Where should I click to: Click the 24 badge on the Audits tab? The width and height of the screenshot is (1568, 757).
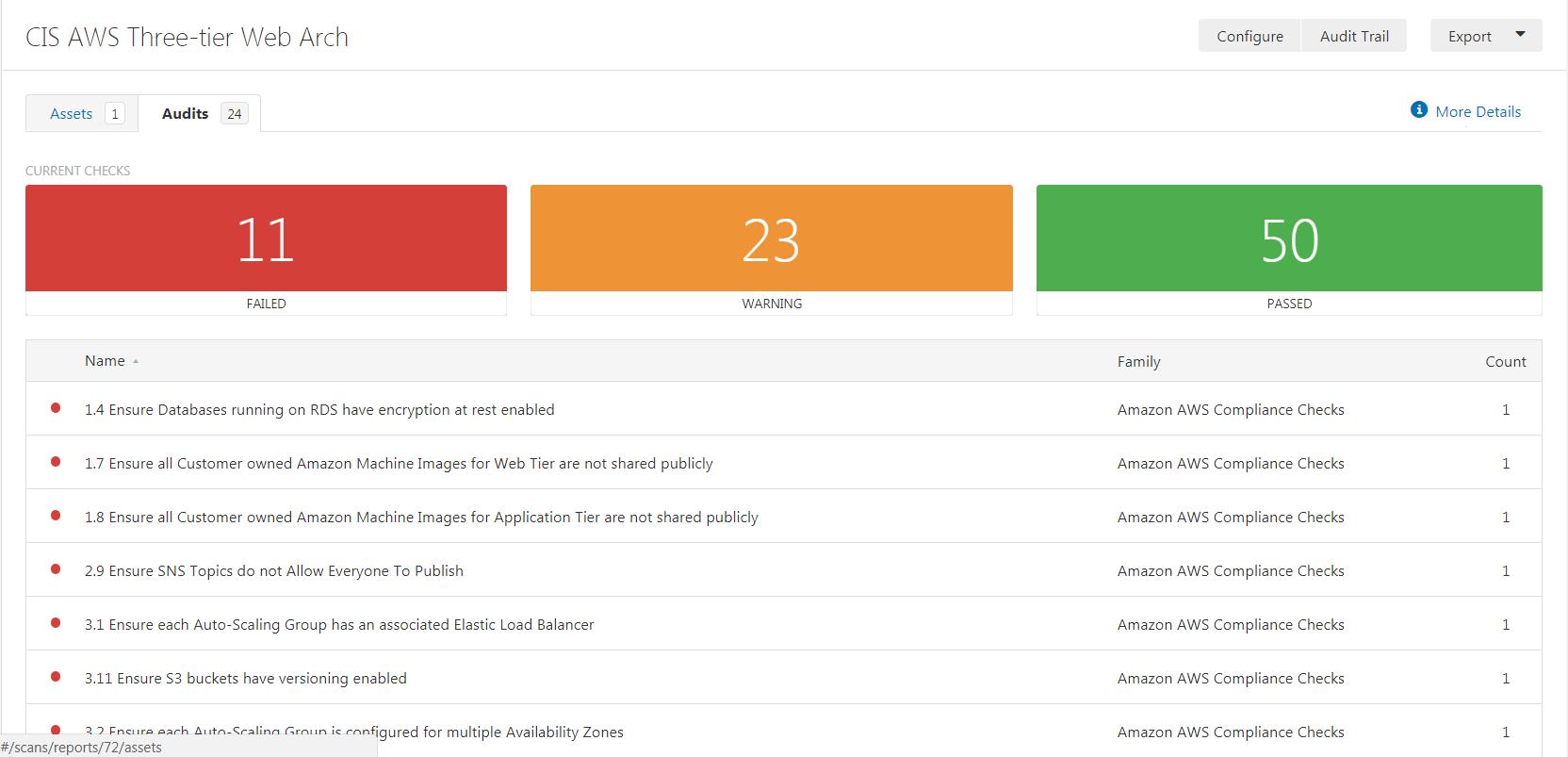point(235,114)
